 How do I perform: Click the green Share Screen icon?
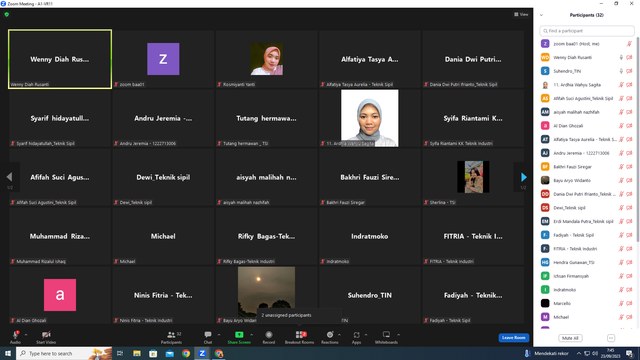(x=239, y=335)
